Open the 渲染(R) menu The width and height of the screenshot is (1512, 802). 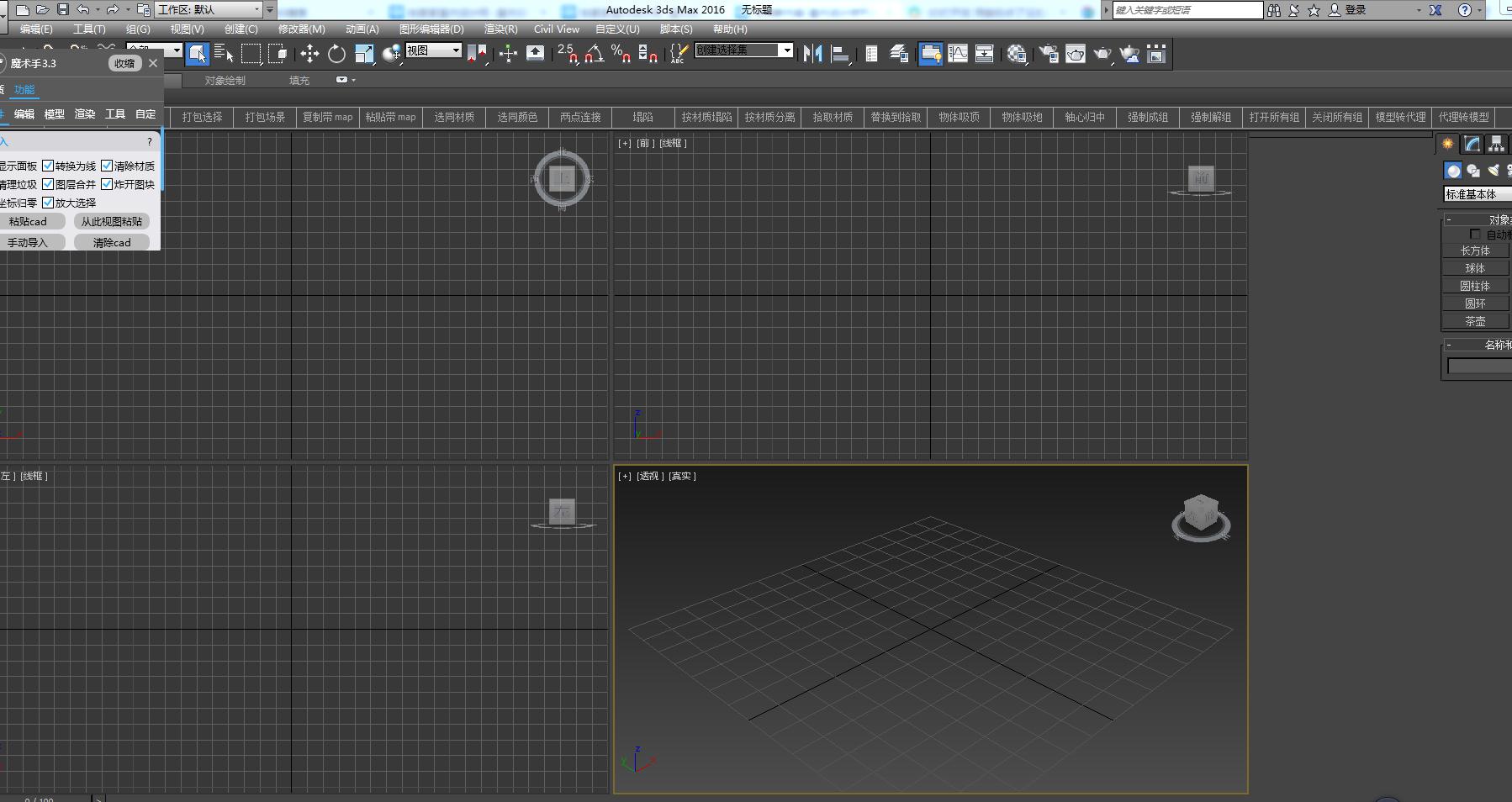pos(500,29)
